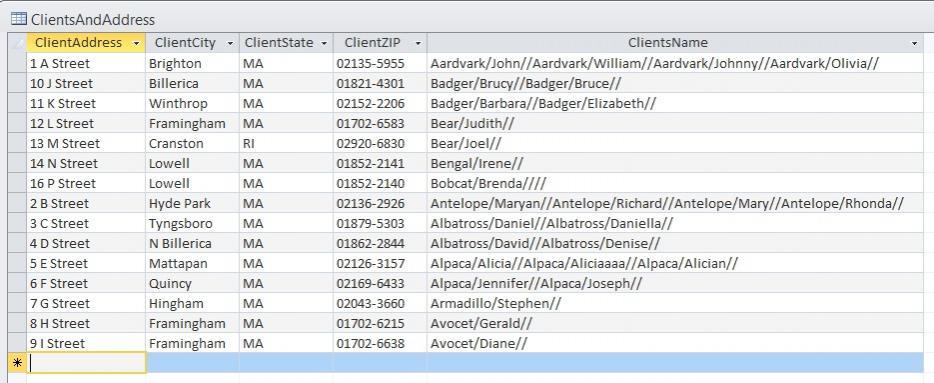Screen dimensions: 934x383
Task: Click the '2 B Street' cell
Action: 86,204
